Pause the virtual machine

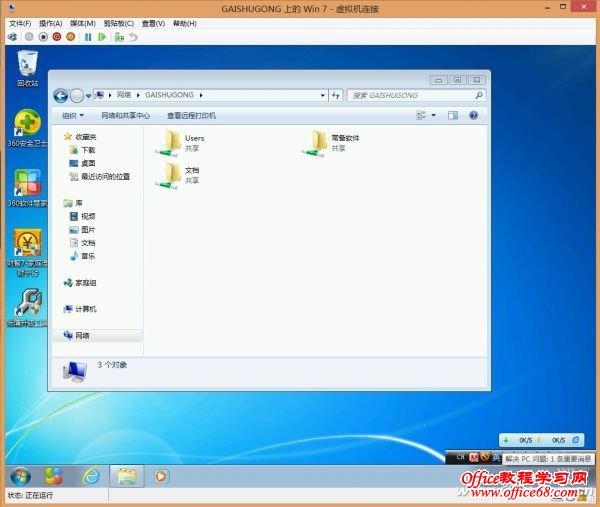tap(88, 37)
